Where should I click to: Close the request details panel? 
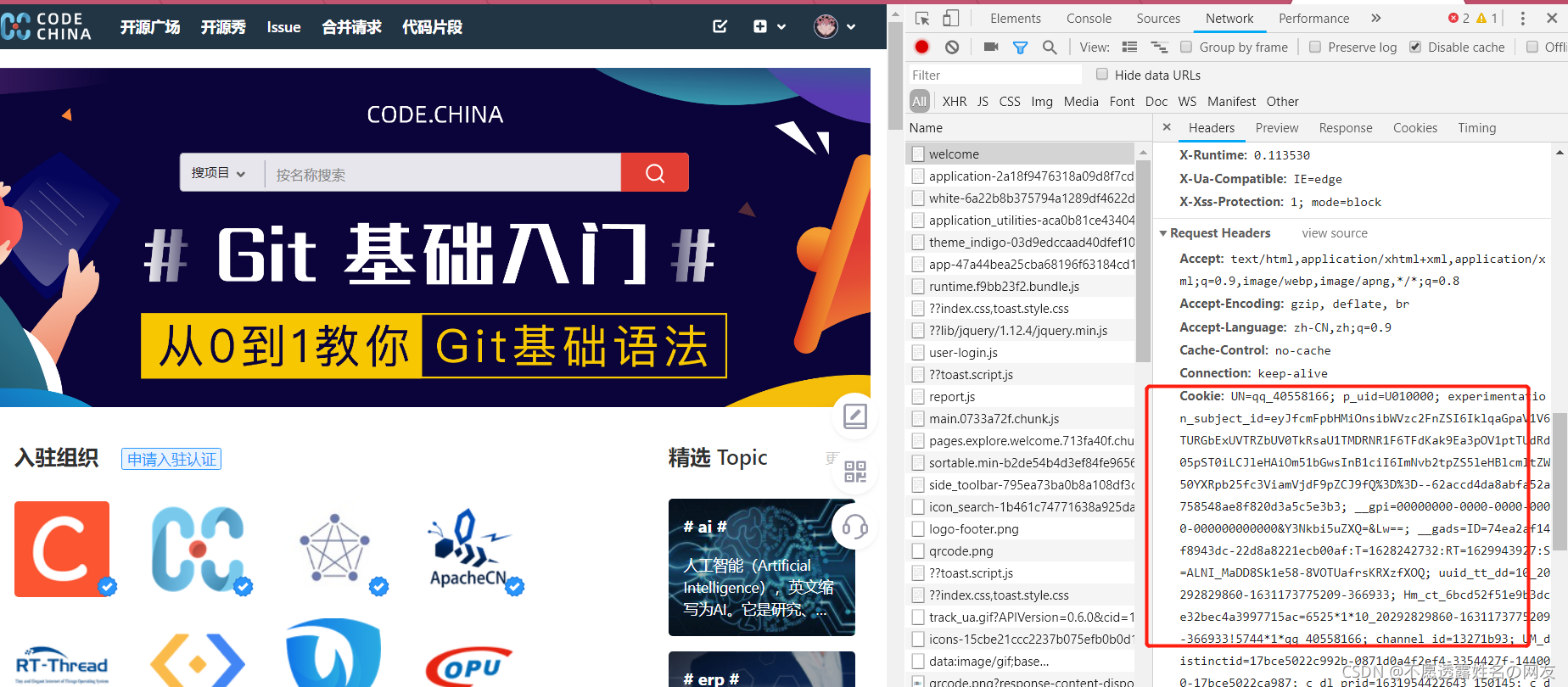click(x=1167, y=127)
